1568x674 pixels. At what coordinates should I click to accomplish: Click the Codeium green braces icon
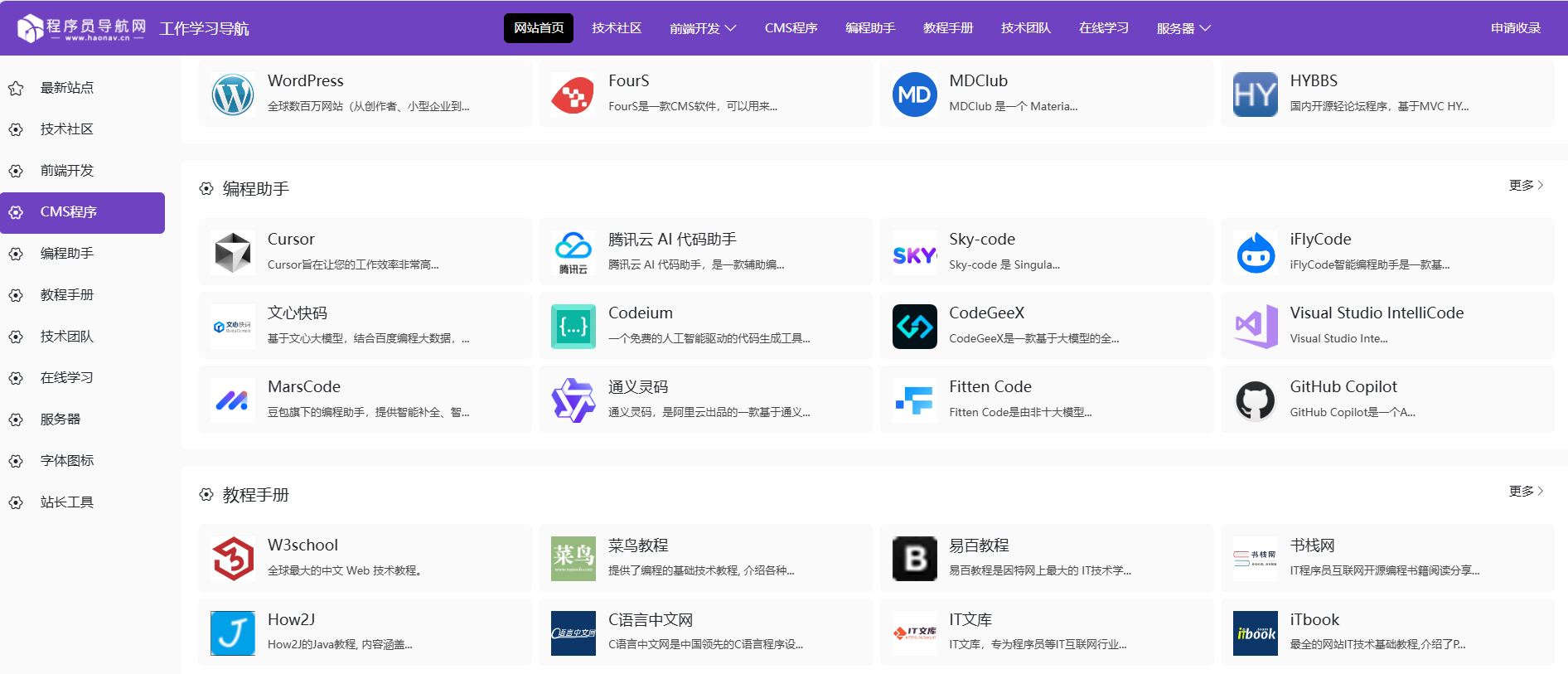[x=573, y=327]
